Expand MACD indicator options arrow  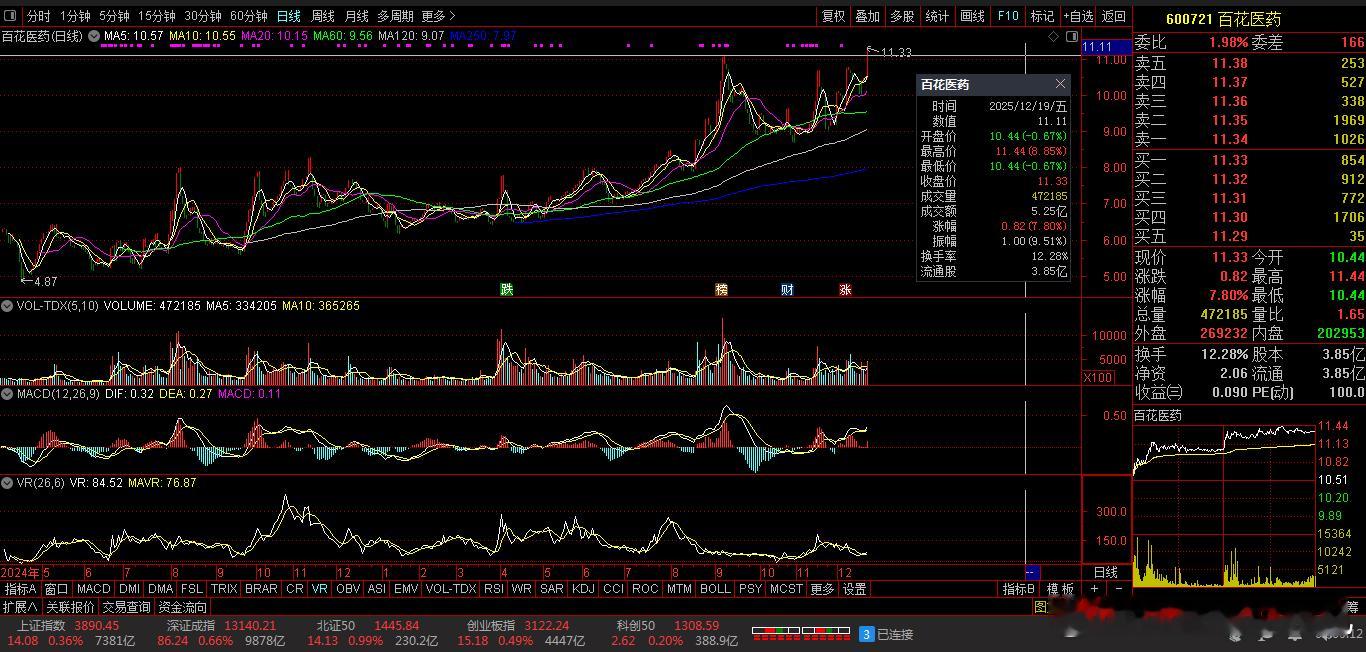pos(7,394)
